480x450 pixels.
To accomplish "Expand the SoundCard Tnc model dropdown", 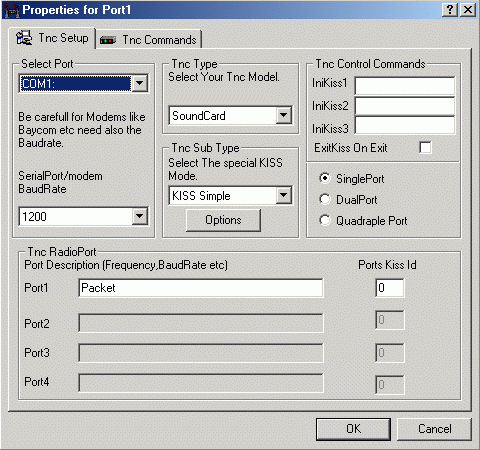I will (x=284, y=115).
